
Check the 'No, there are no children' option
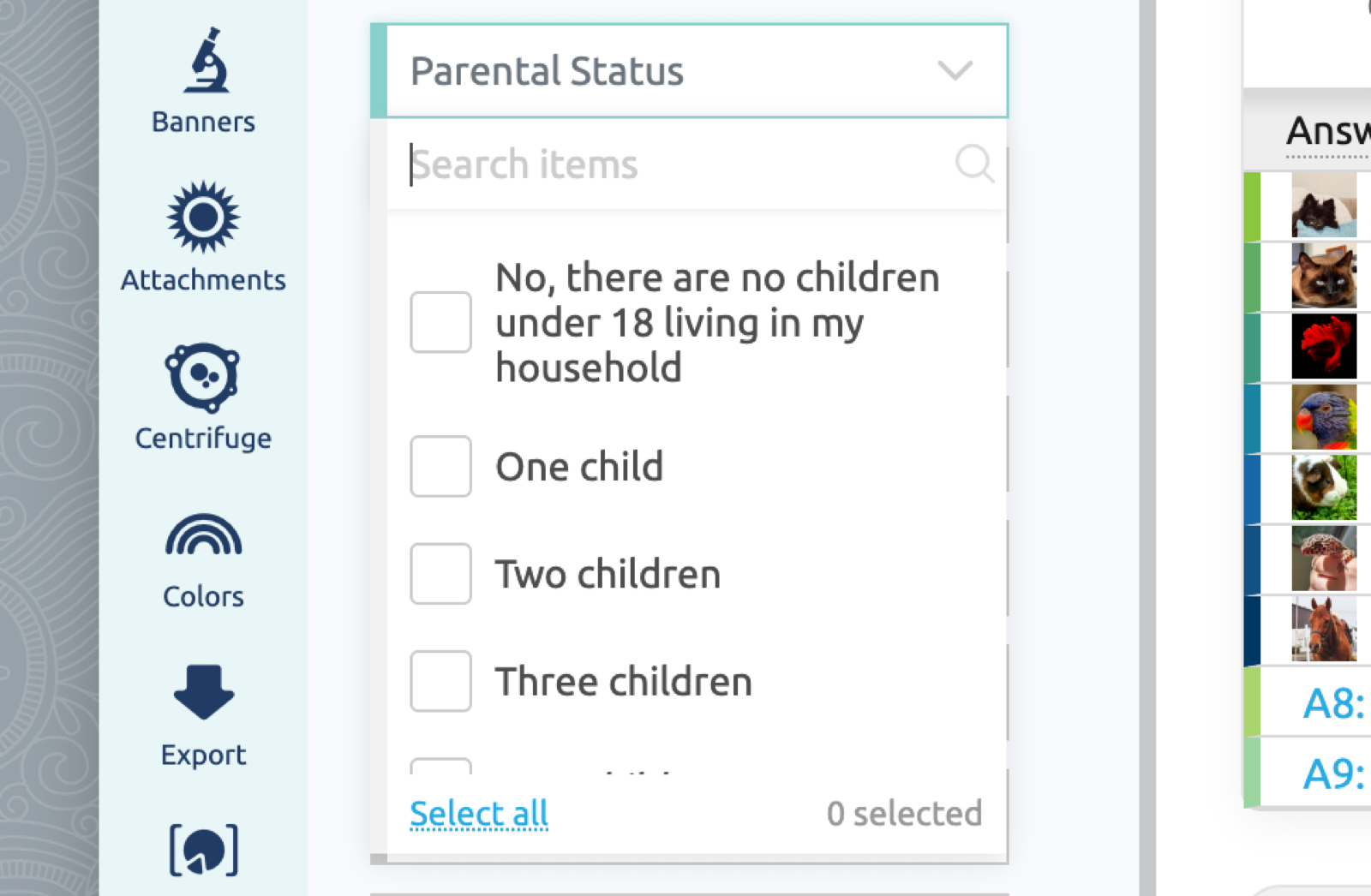point(440,322)
